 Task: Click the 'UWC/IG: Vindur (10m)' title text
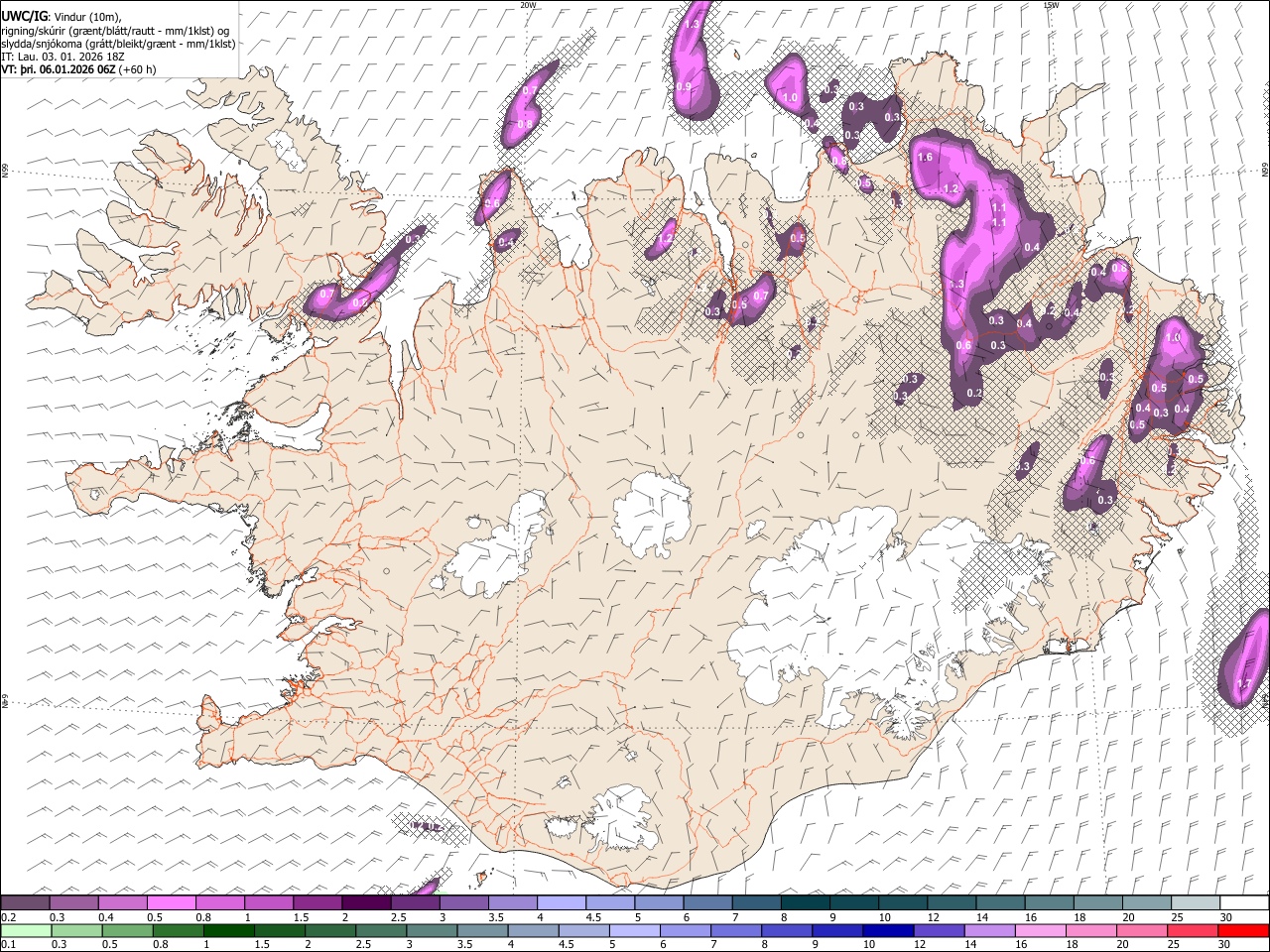pyautogui.click(x=62, y=16)
